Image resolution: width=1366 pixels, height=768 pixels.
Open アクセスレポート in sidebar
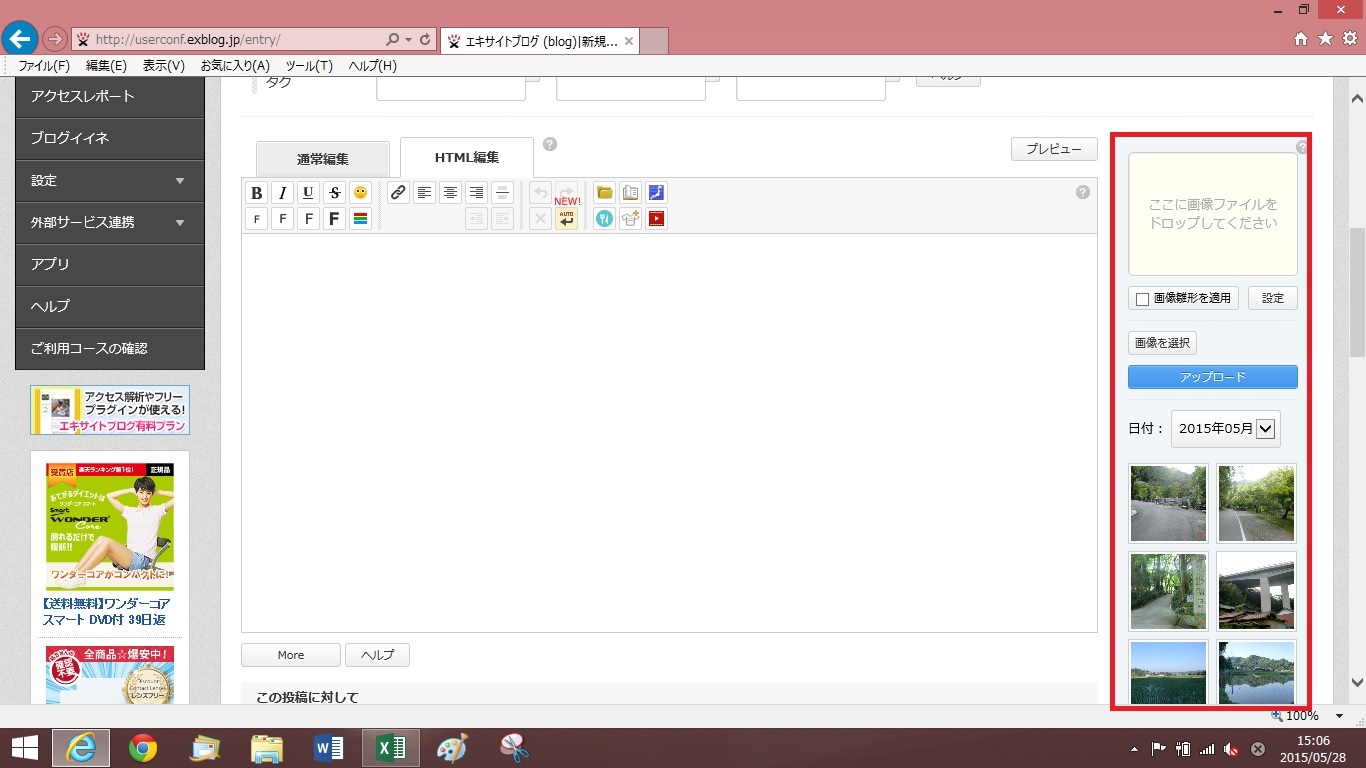[110, 97]
